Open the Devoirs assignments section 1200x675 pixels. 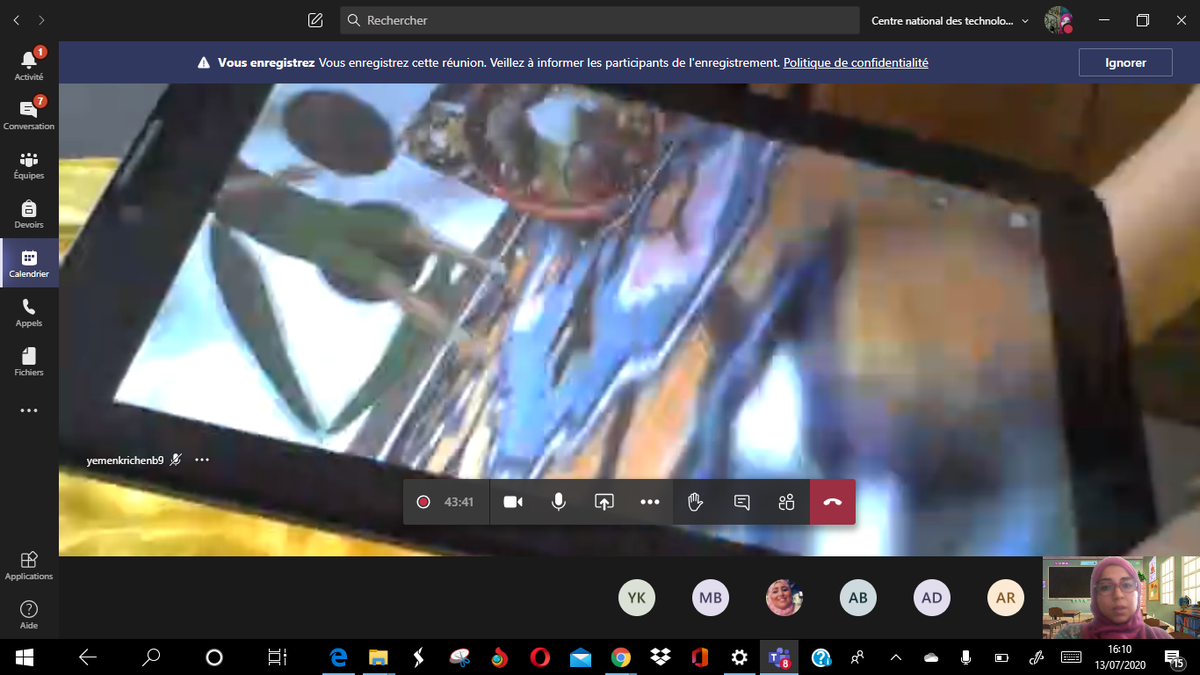29,212
